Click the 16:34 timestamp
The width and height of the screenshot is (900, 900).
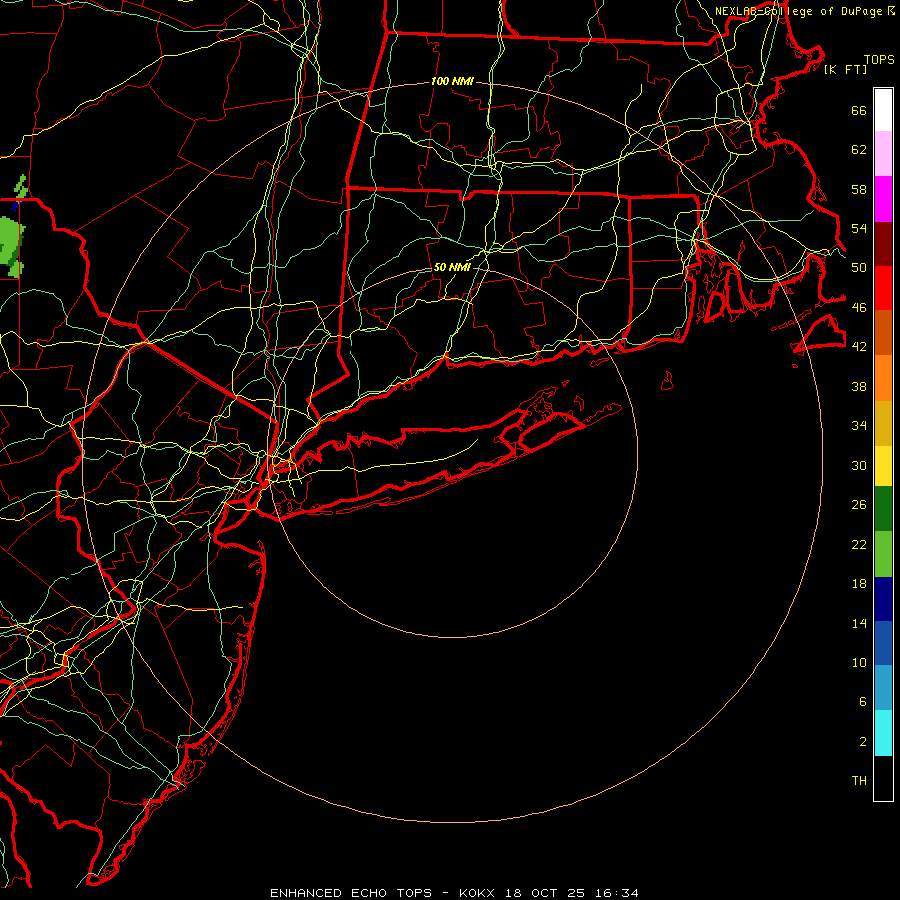pos(616,893)
